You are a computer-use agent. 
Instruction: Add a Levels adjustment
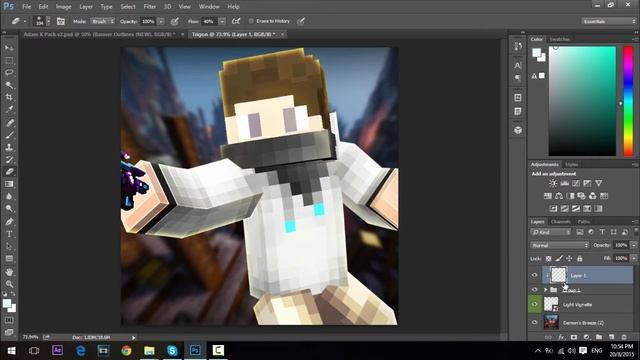[x=564, y=183]
